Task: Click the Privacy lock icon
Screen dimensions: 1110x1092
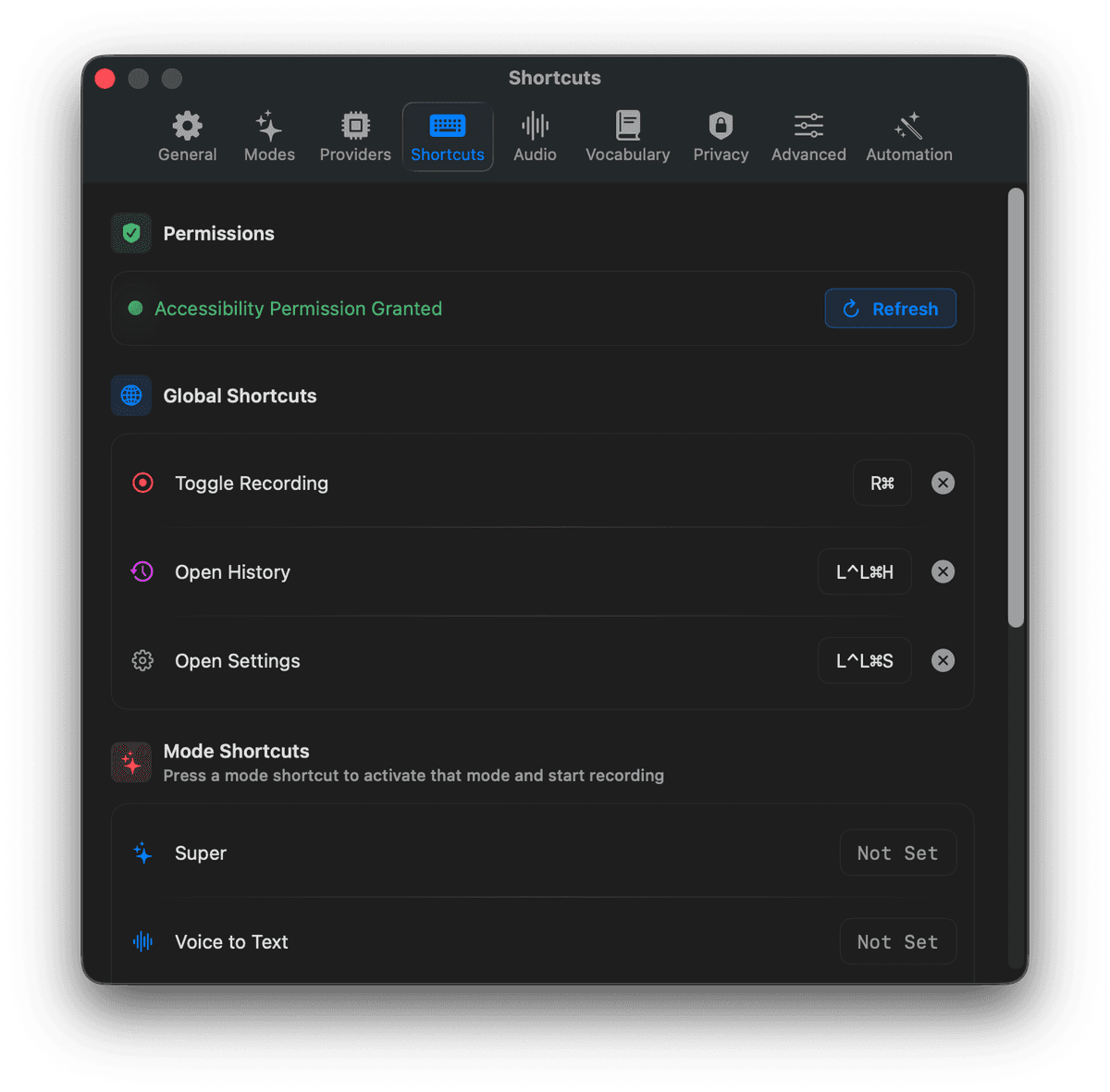Action: point(721,125)
